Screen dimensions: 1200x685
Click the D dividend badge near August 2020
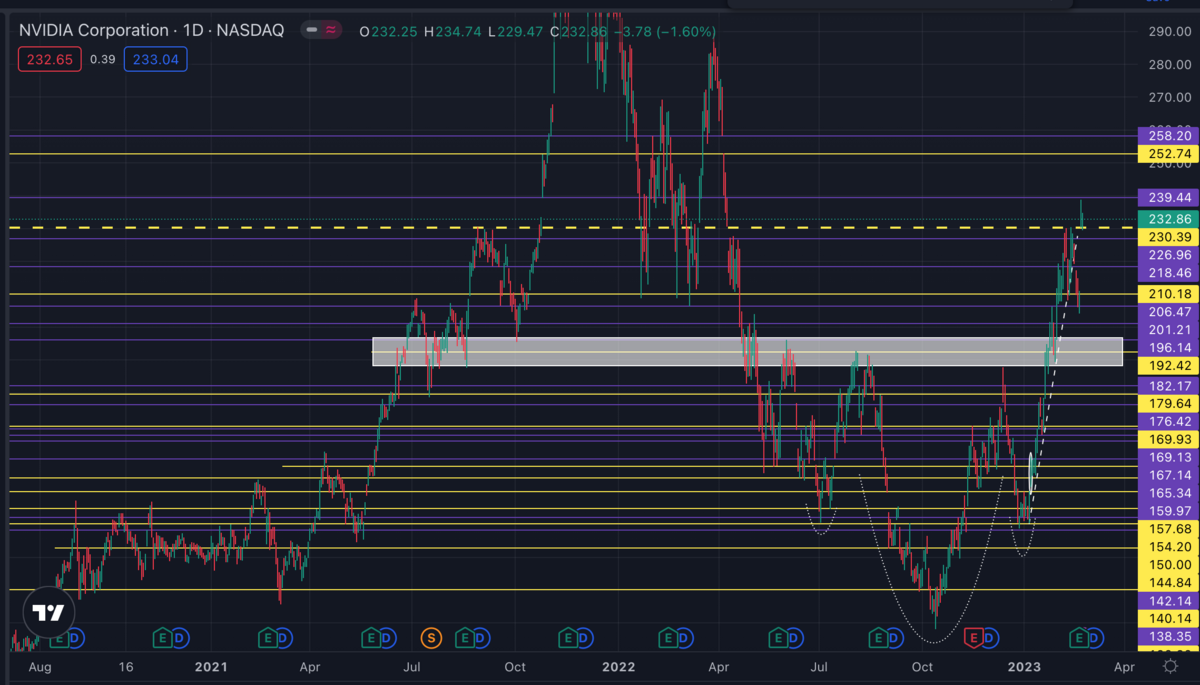[x=77, y=637]
